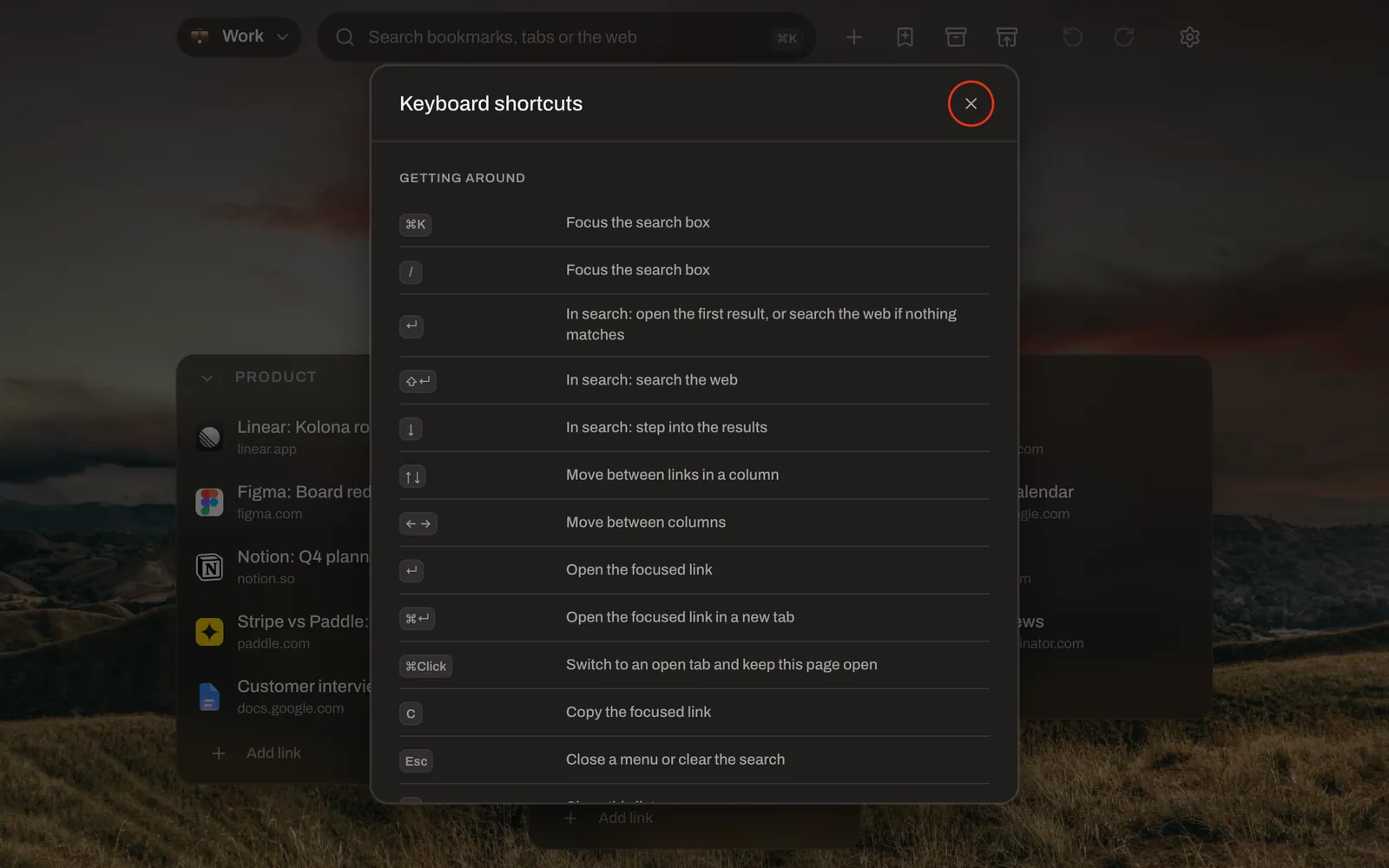Click the archive box icon in toolbar
This screenshot has height=868, width=1389.
coord(956,37)
